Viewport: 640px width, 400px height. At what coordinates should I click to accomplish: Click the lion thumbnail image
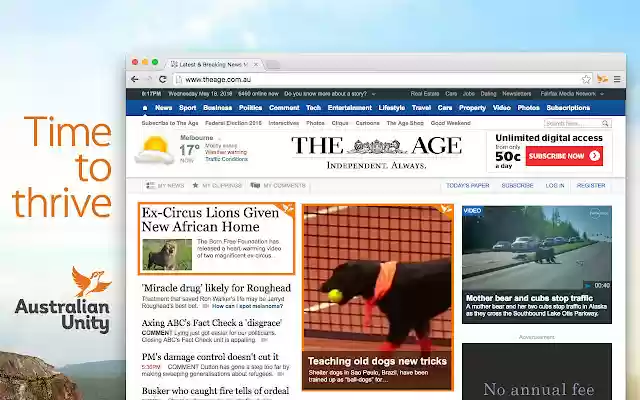[167, 255]
